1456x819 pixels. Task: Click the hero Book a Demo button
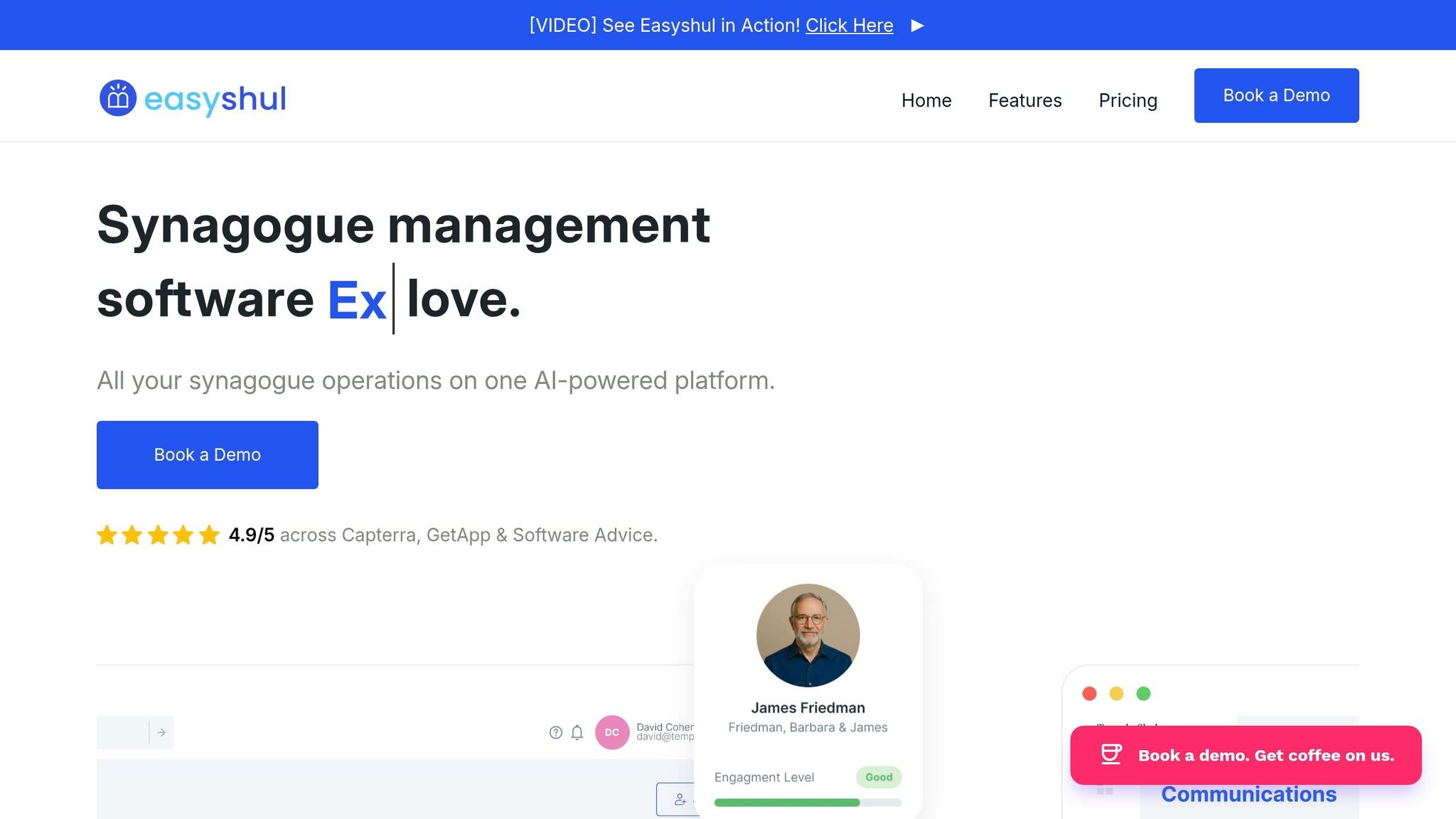[208, 455]
